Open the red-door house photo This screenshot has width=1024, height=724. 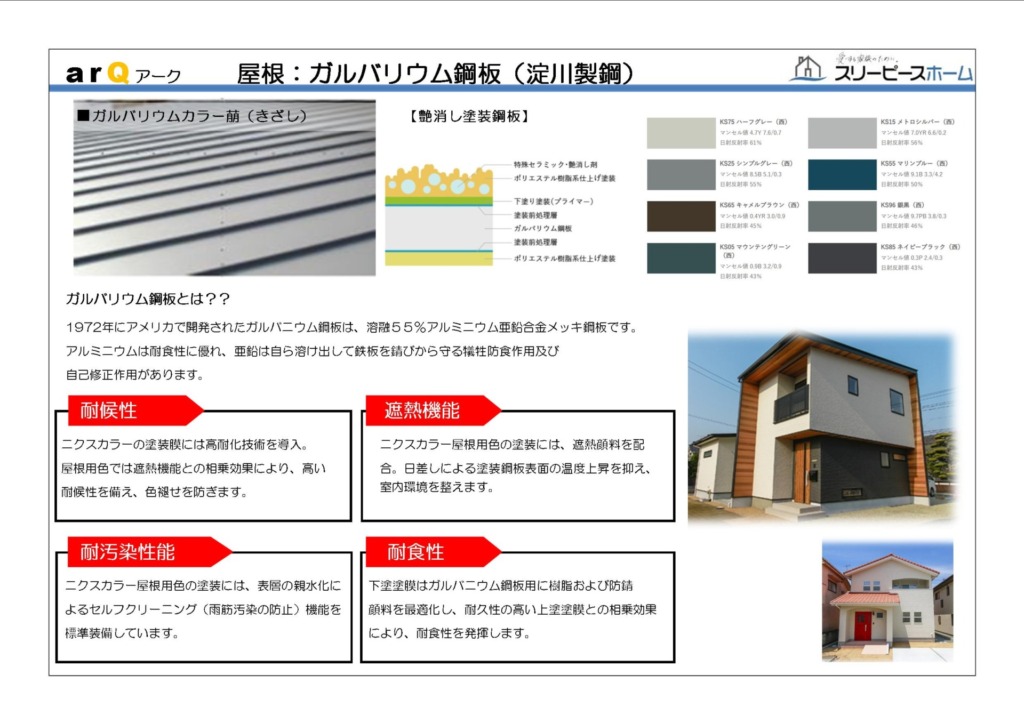click(x=887, y=601)
